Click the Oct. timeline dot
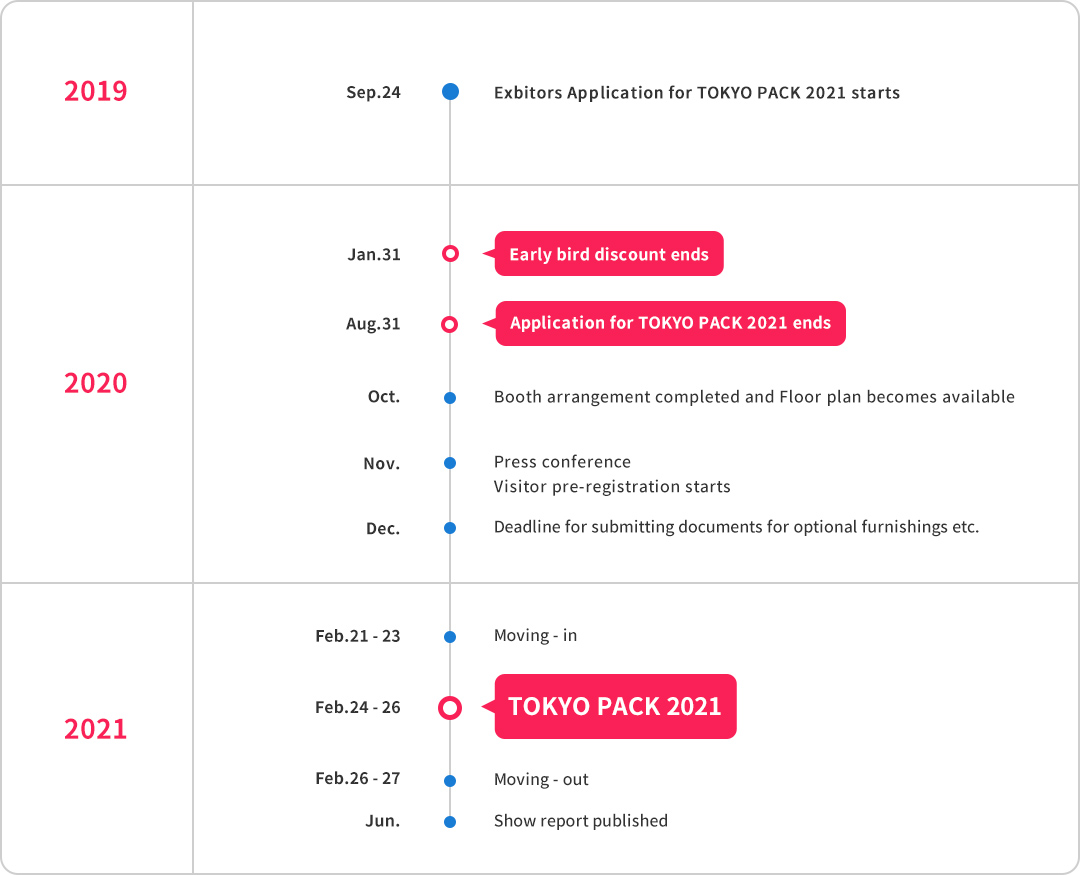 tap(450, 398)
